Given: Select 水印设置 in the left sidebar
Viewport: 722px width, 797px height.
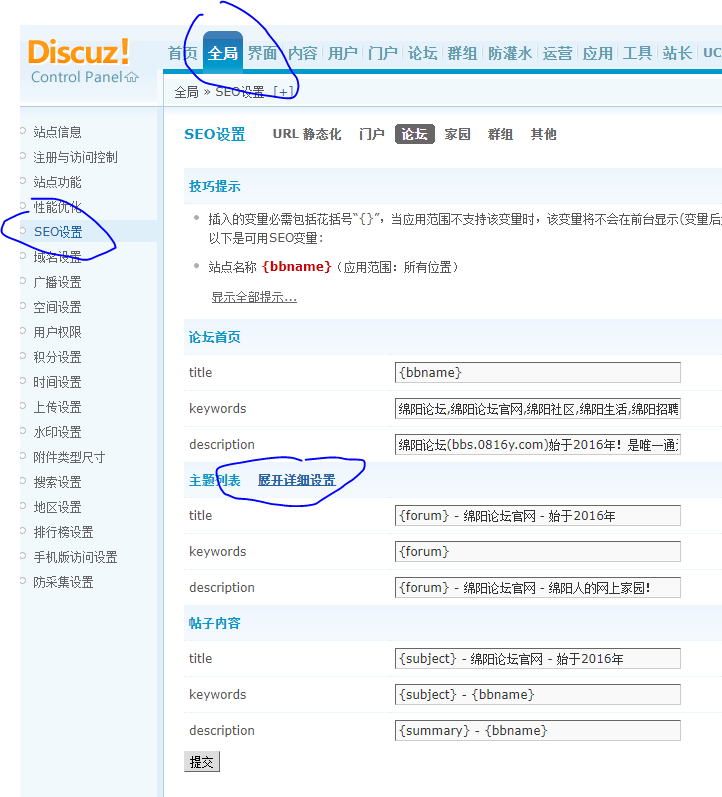Looking at the screenshot, I should click(x=57, y=432).
